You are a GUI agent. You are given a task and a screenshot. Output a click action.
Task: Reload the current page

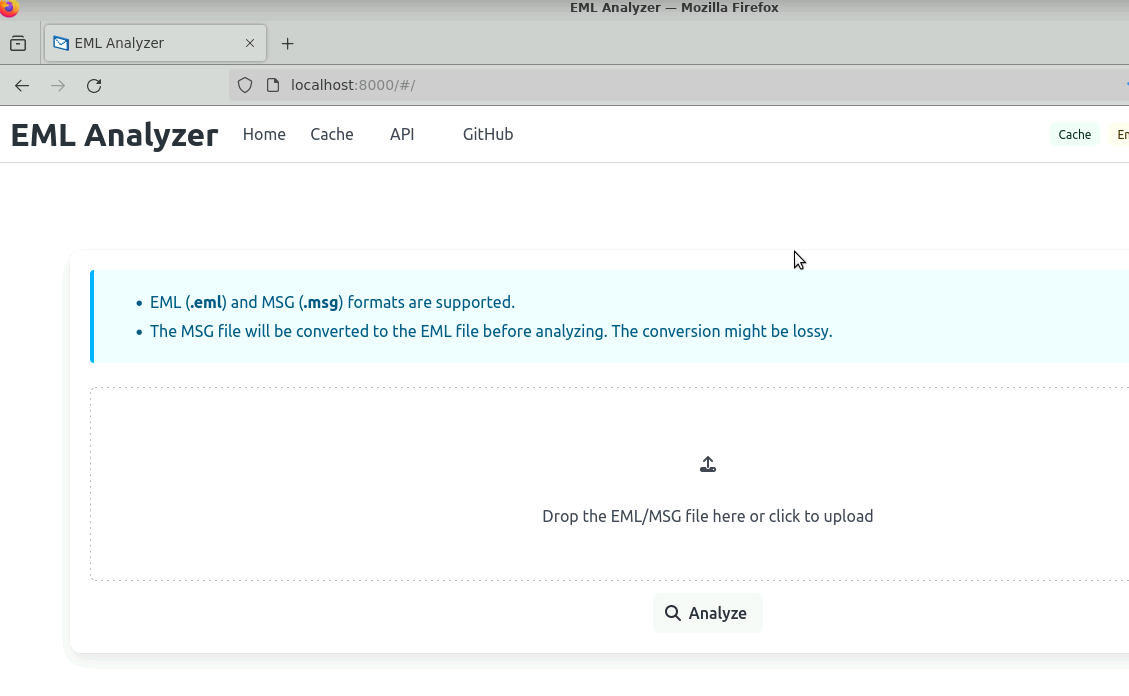coord(94,86)
